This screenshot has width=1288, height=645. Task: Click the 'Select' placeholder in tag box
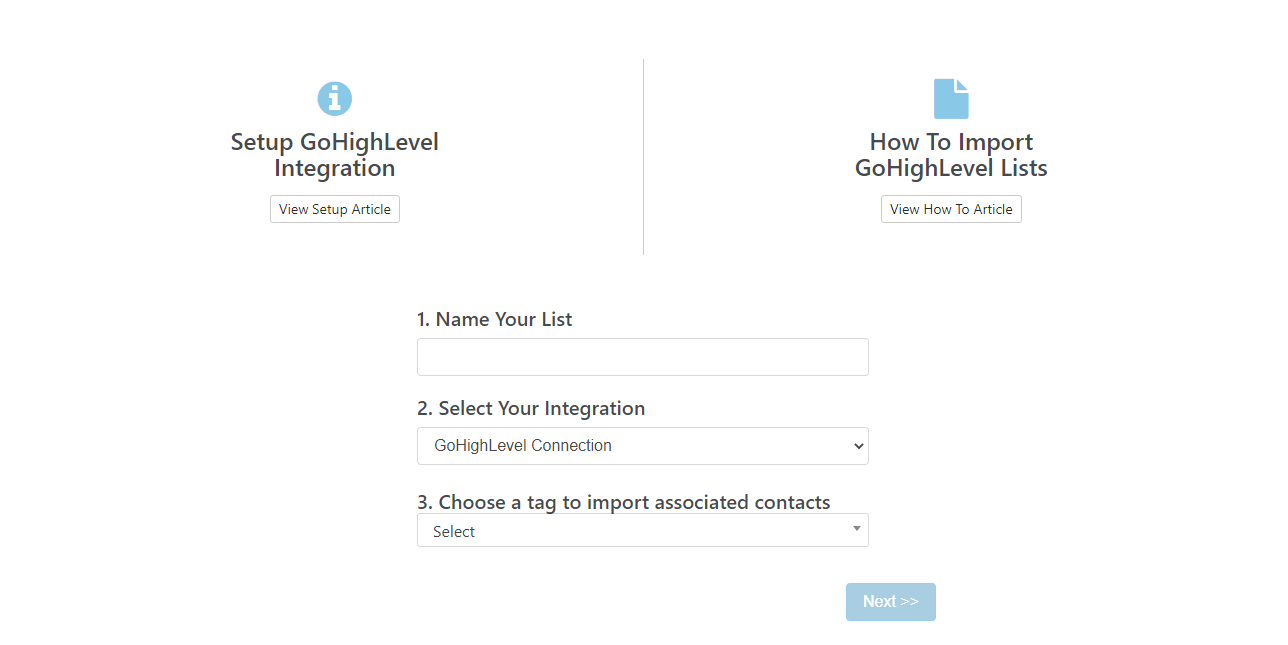tap(454, 532)
